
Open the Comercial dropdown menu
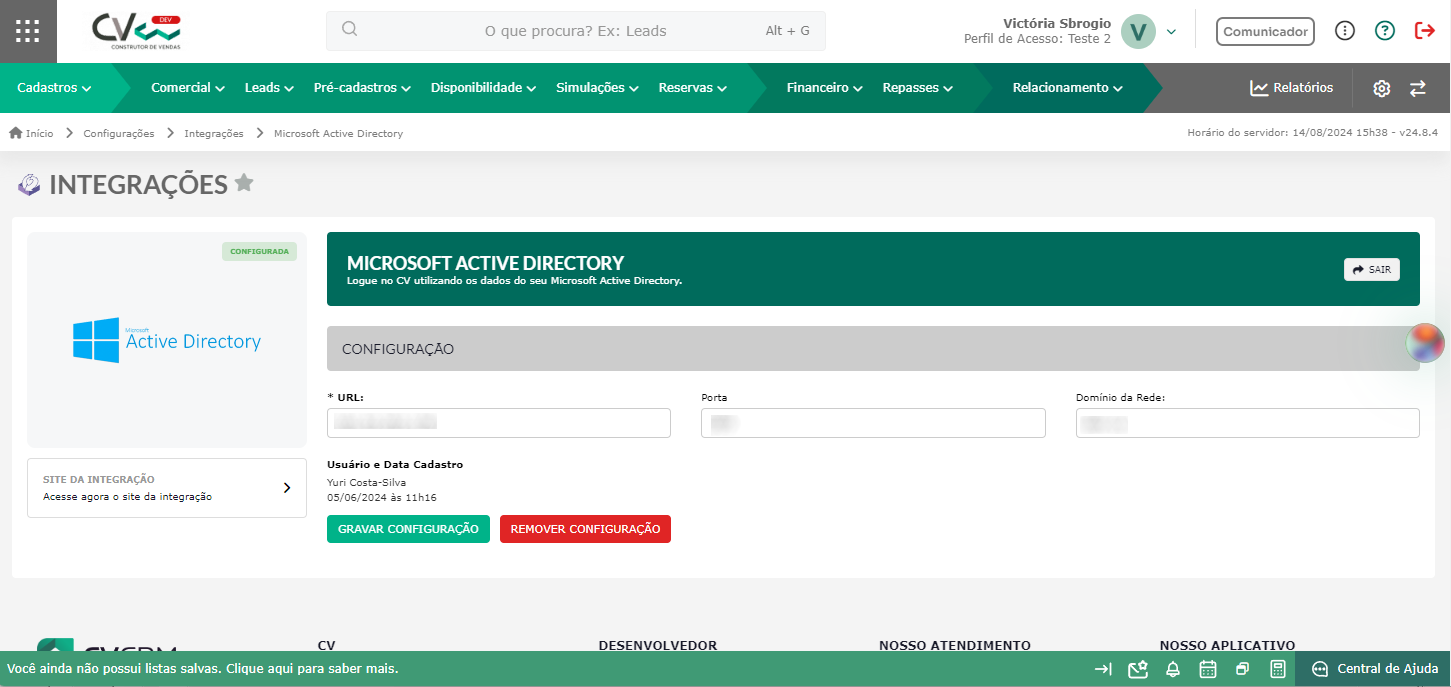click(x=188, y=88)
